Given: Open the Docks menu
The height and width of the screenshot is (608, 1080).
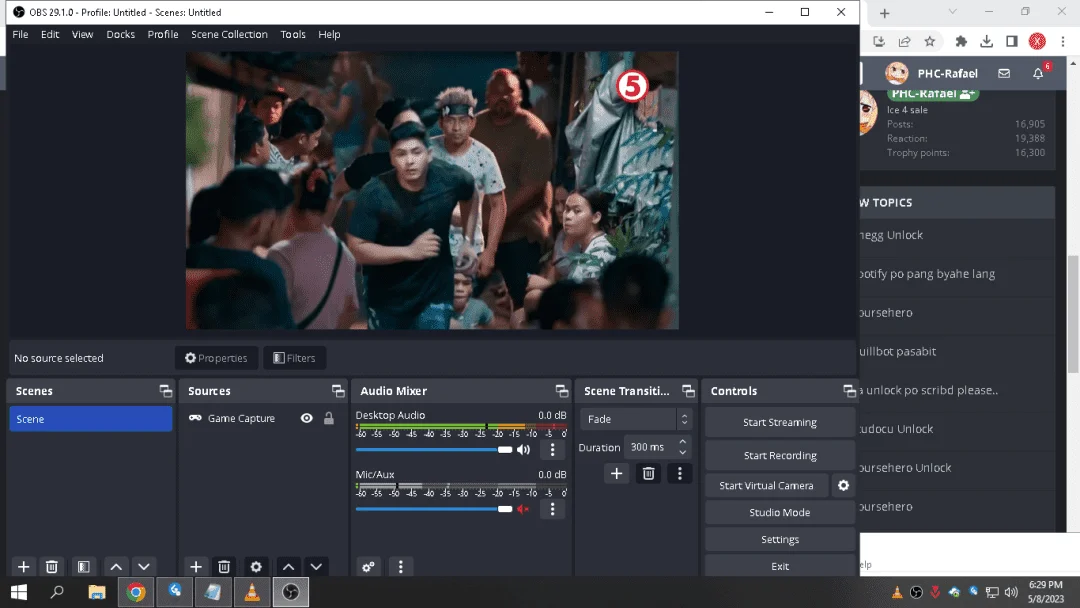Looking at the screenshot, I should pos(121,34).
